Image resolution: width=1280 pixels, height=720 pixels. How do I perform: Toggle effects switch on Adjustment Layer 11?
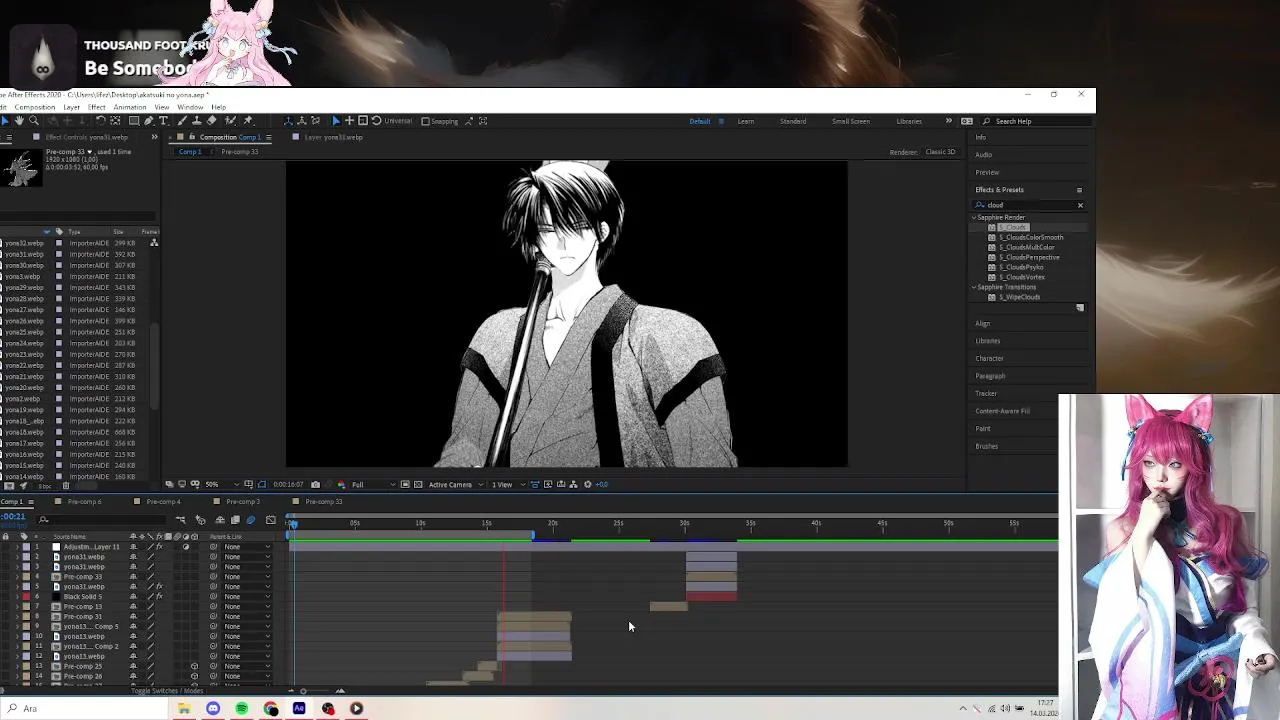(160, 547)
